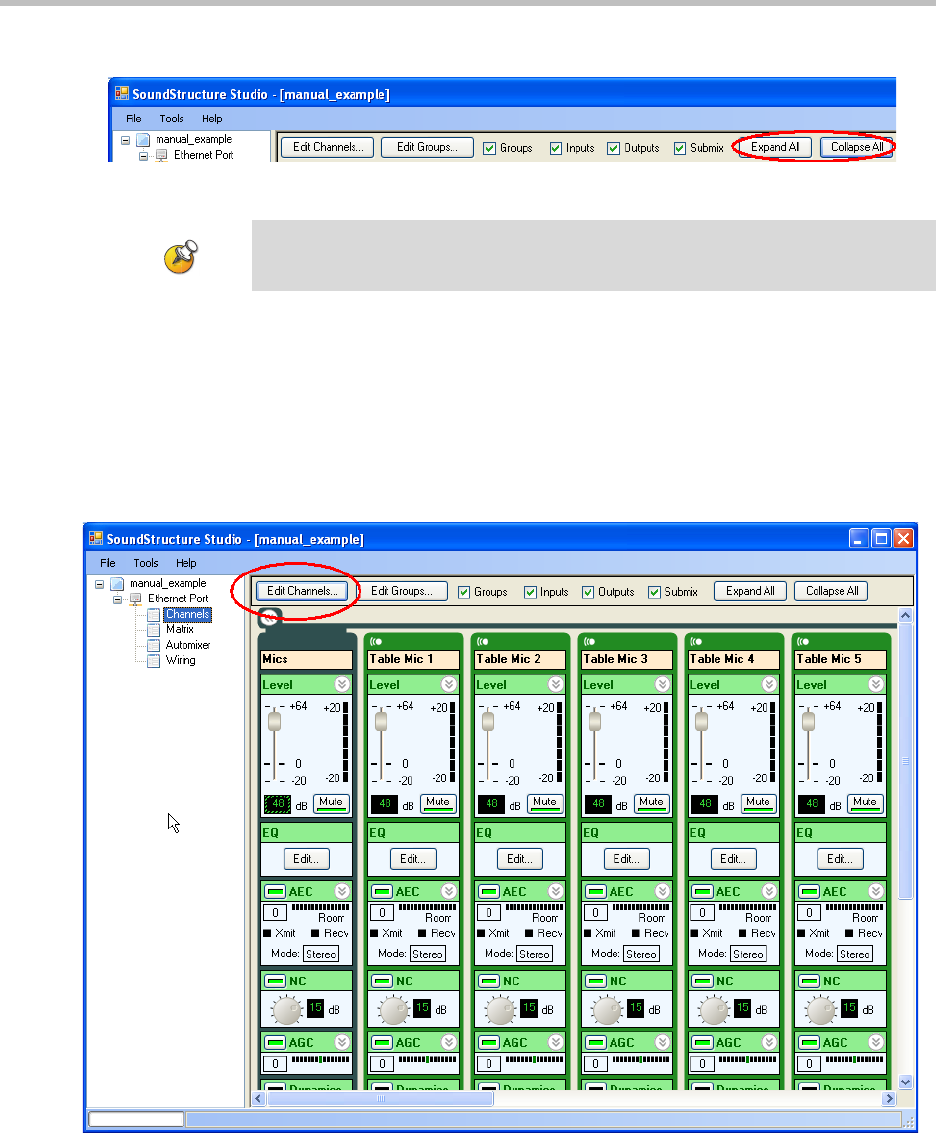Click the NC knob on Table Mic 2
Viewport: 936px width, 1133px height.
pos(500,1011)
